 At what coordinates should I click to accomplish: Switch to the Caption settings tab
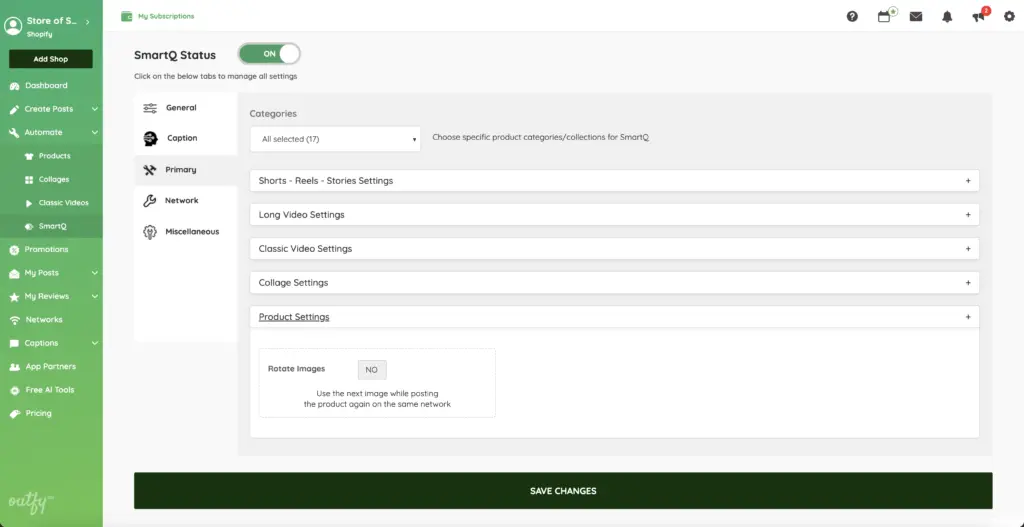[181, 138]
